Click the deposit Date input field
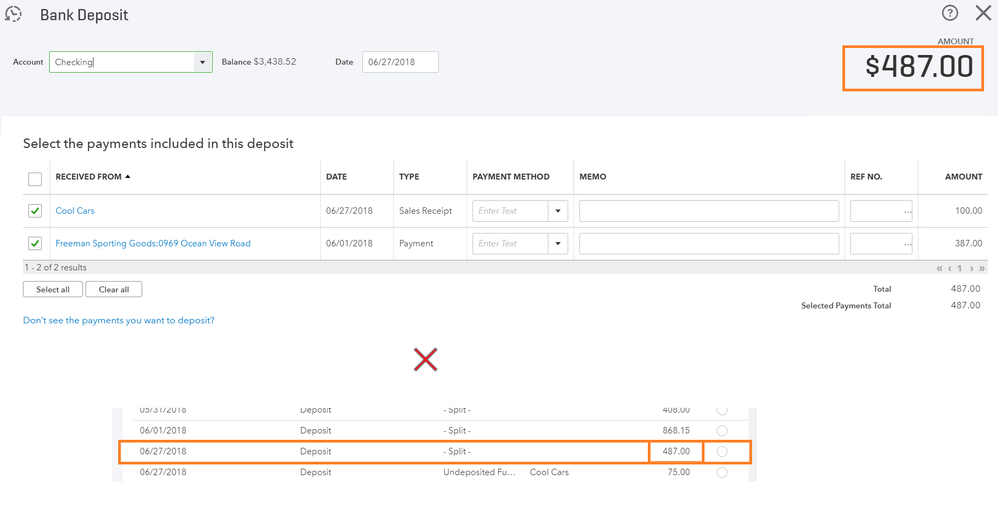The height and width of the screenshot is (513, 999). (400, 62)
